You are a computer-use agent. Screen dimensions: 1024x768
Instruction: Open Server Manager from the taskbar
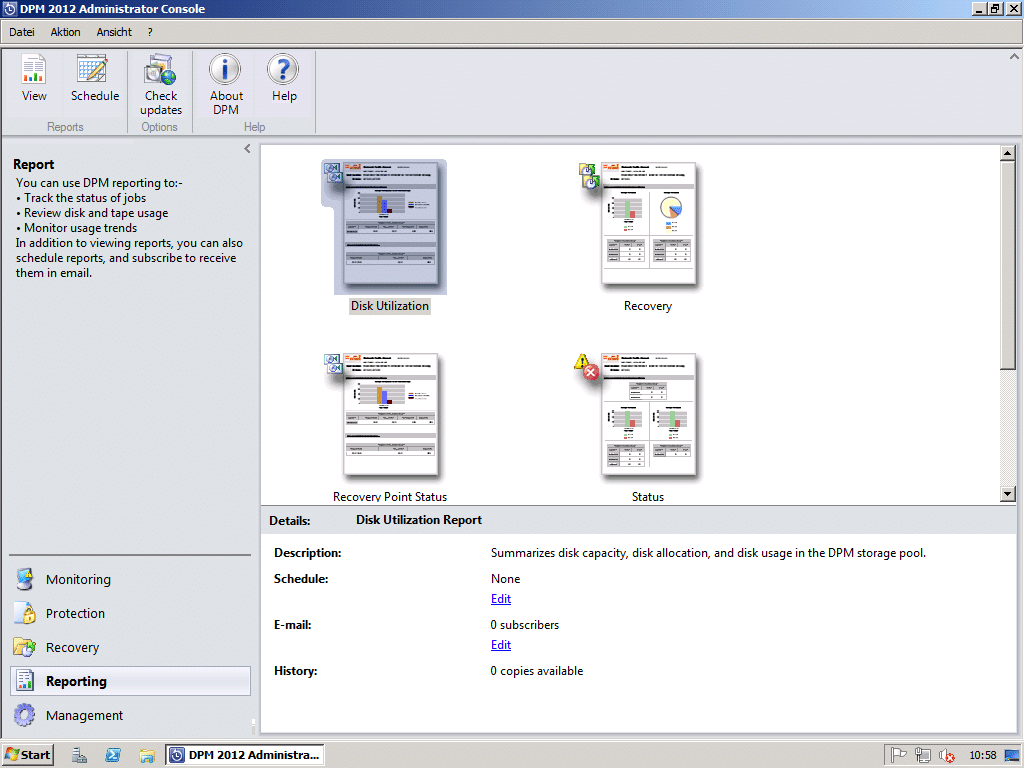[x=79, y=755]
